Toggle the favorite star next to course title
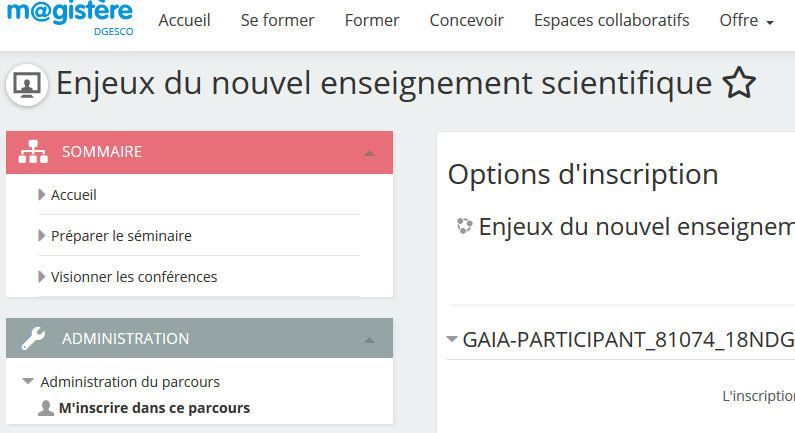Viewport: 795px width, 433px height. 738,83
